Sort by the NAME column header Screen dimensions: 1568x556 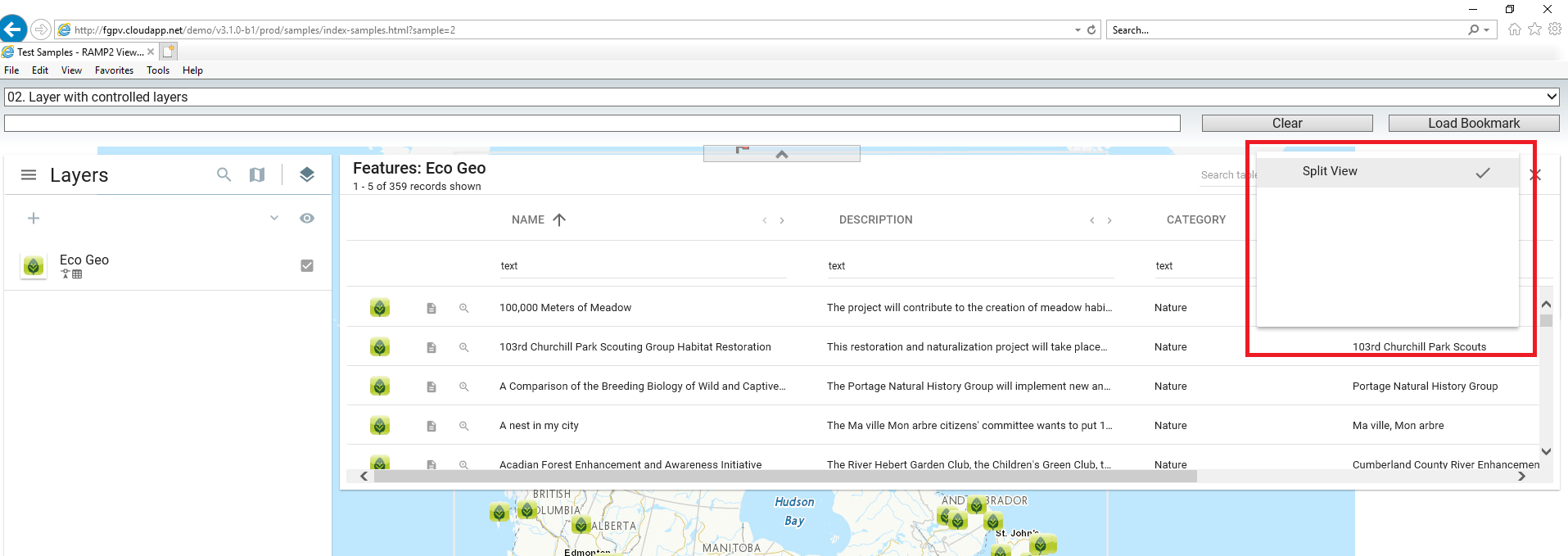point(528,219)
